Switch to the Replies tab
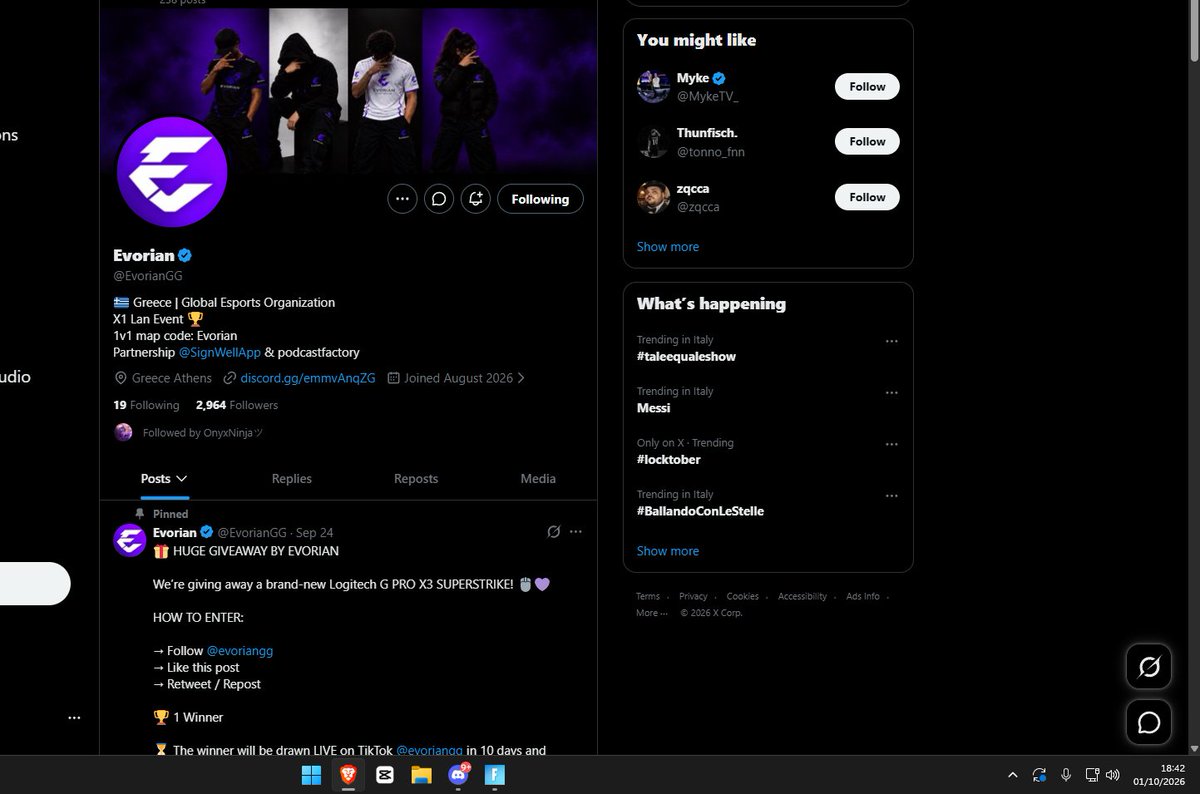This screenshot has height=794, width=1200. pos(292,479)
